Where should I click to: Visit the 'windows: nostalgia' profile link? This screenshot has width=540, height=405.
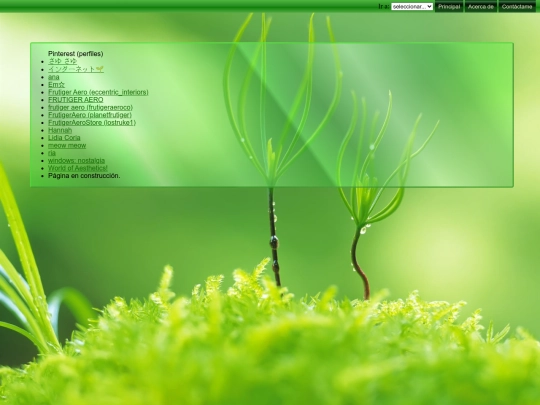click(76, 160)
